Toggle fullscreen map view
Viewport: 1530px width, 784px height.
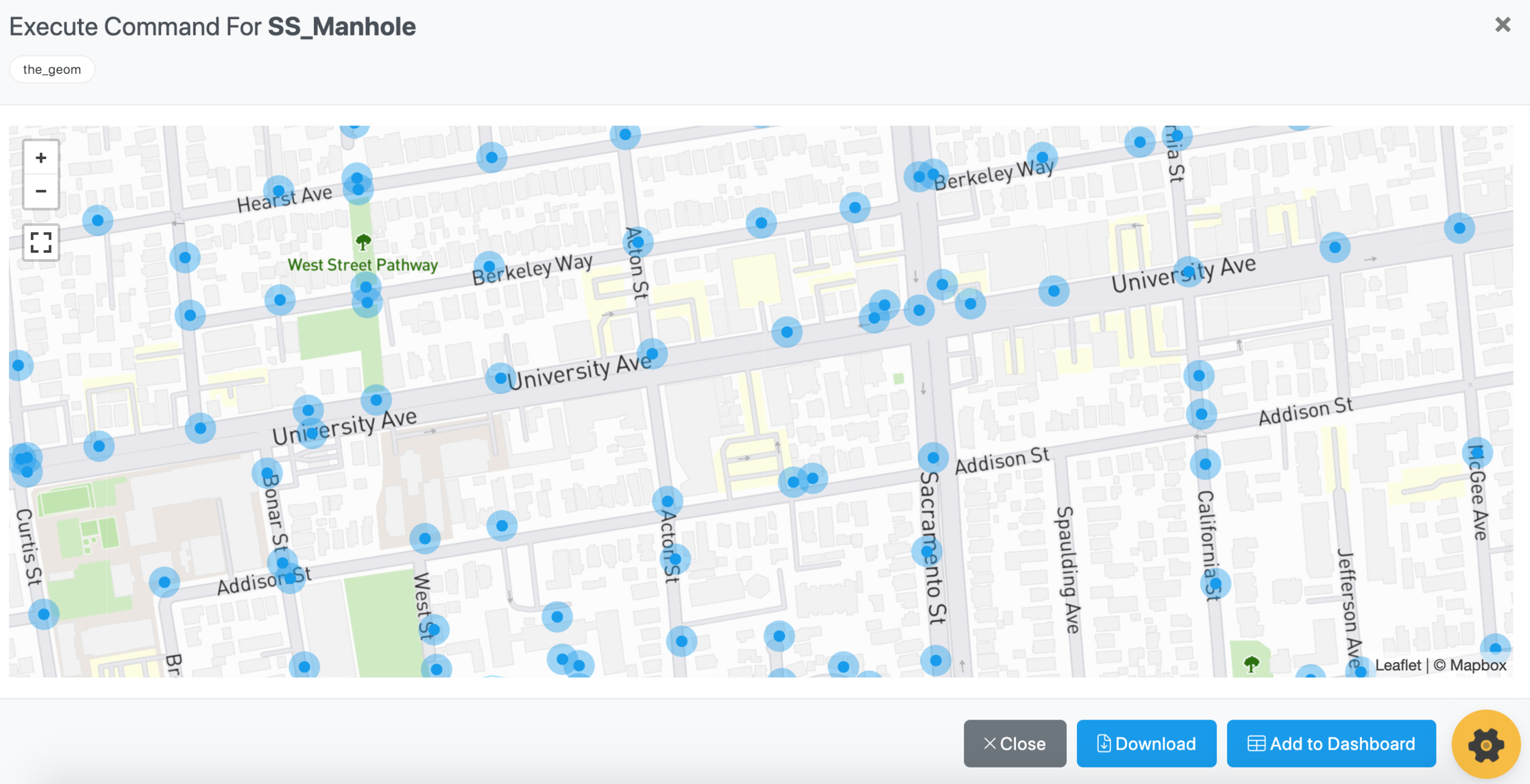pyautogui.click(x=41, y=243)
